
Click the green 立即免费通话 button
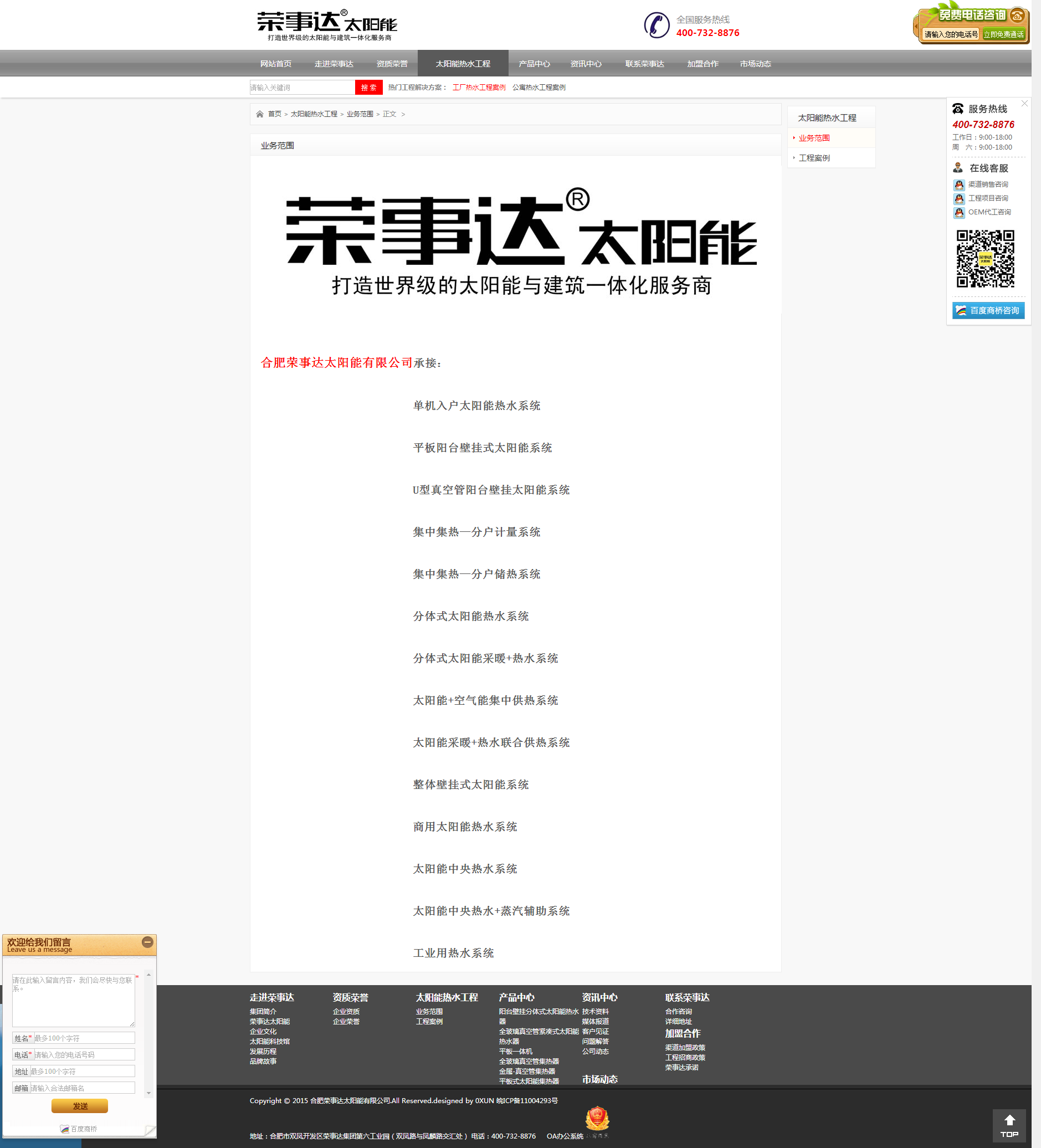pos(1004,34)
